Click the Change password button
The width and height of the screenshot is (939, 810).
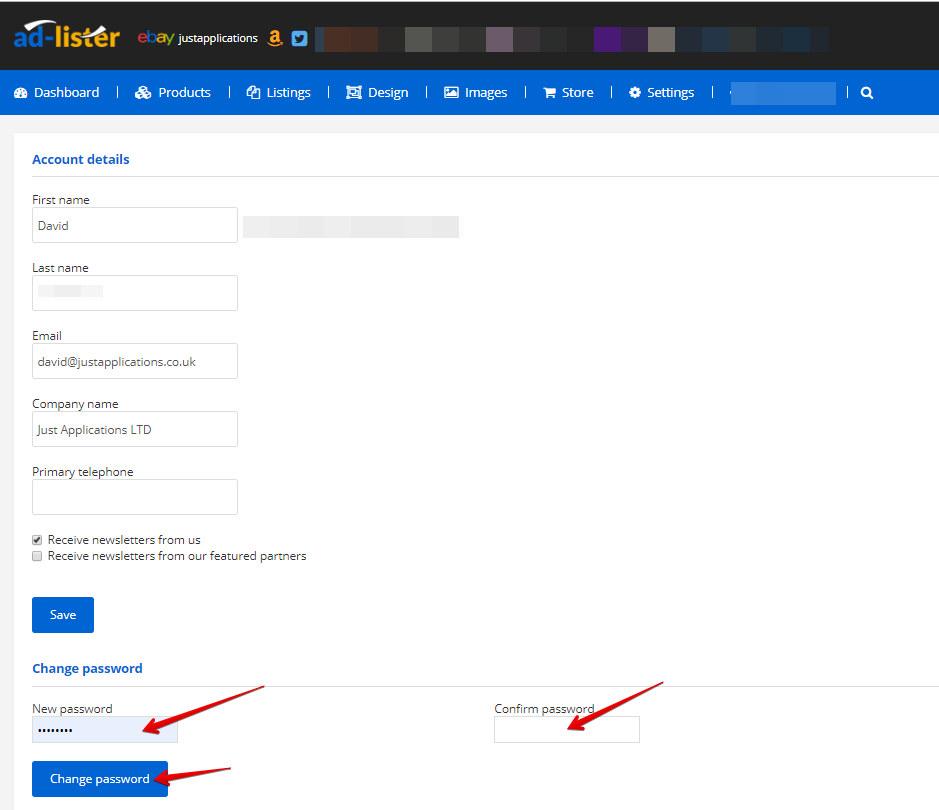click(x=100, y=779)
